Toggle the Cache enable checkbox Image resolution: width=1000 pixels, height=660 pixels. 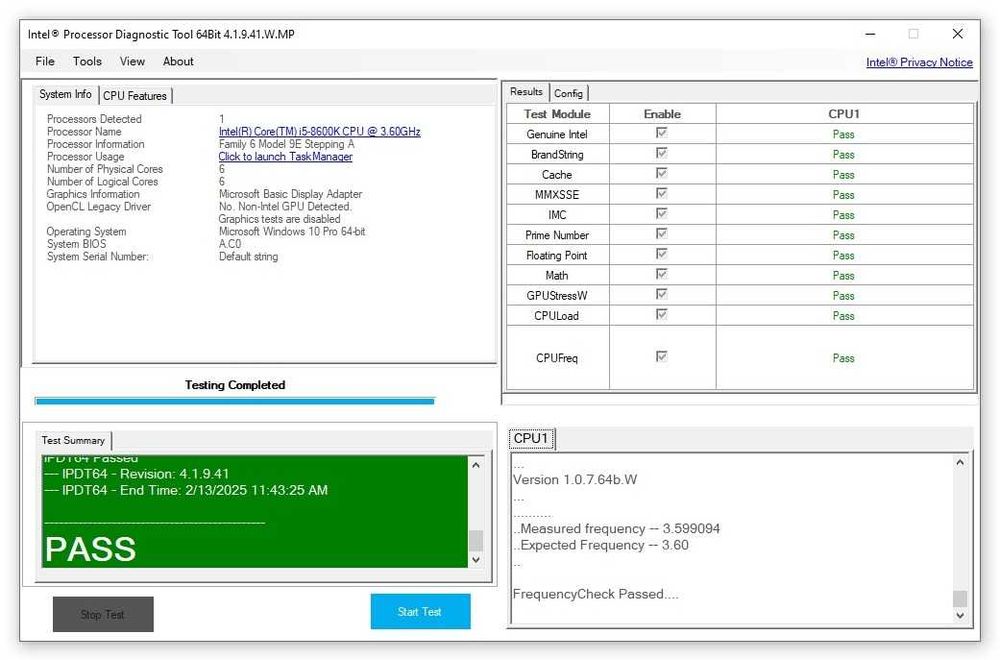point(661,173)
